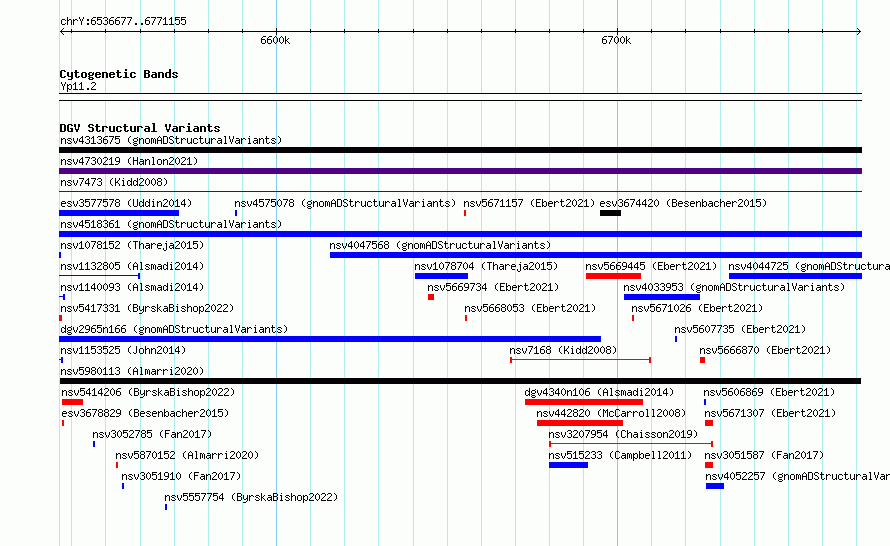
Task: Open nsv7473 (Kidd2008) variant label
Action: 114,182
